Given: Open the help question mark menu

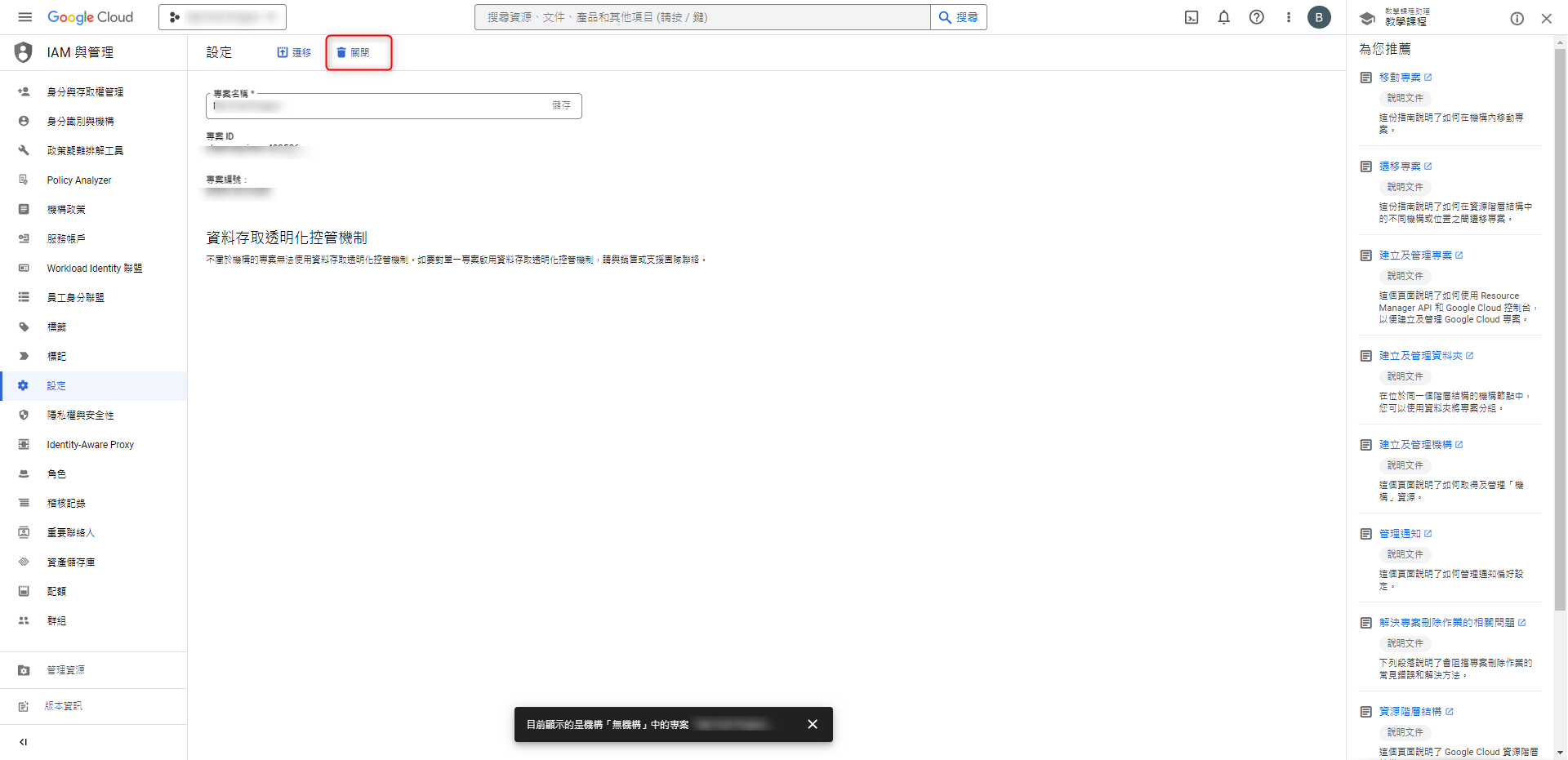Looking at the screenshot, I should coord(1256,17).
